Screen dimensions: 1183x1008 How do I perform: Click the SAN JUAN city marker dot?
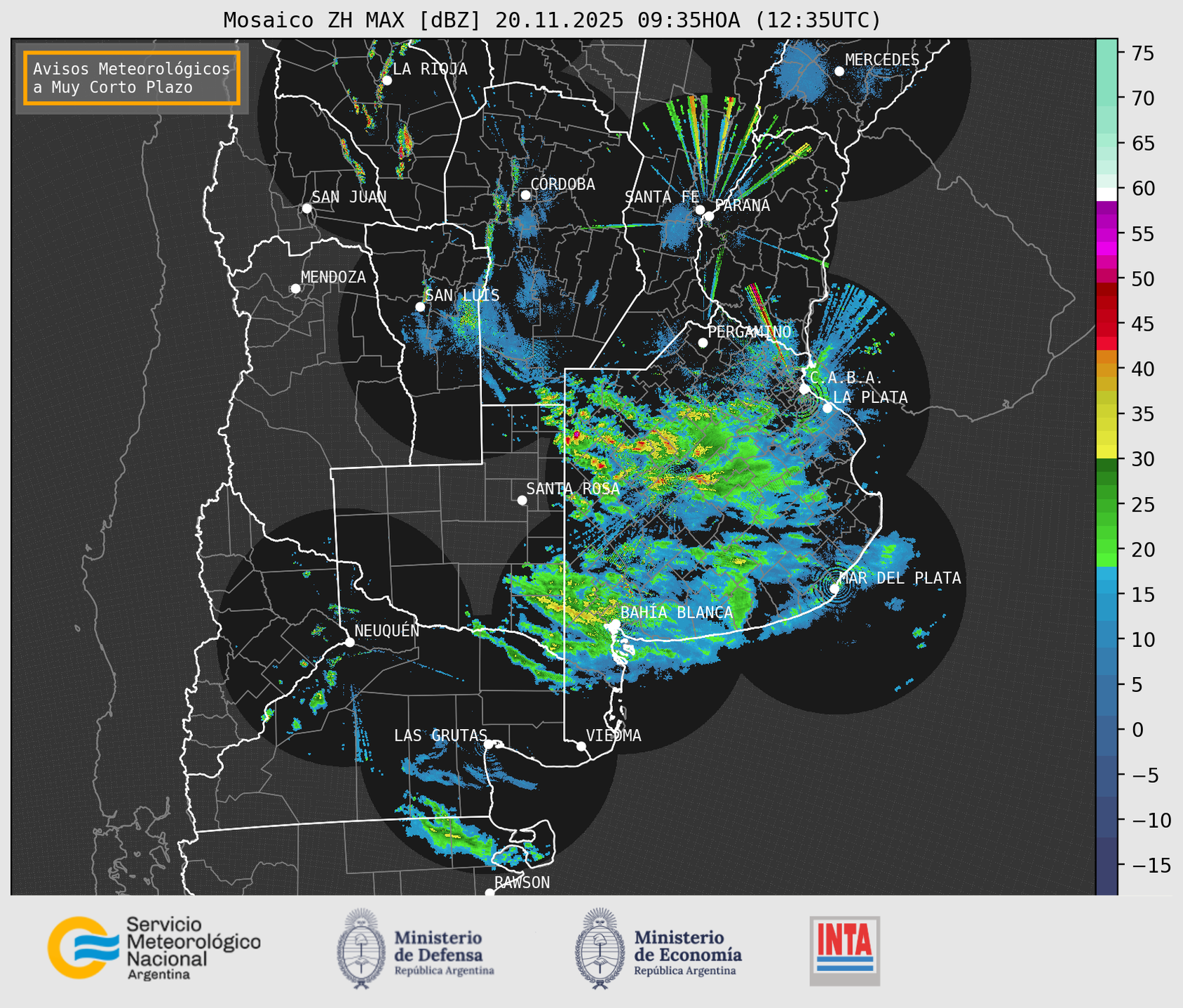tap(306, 208)
